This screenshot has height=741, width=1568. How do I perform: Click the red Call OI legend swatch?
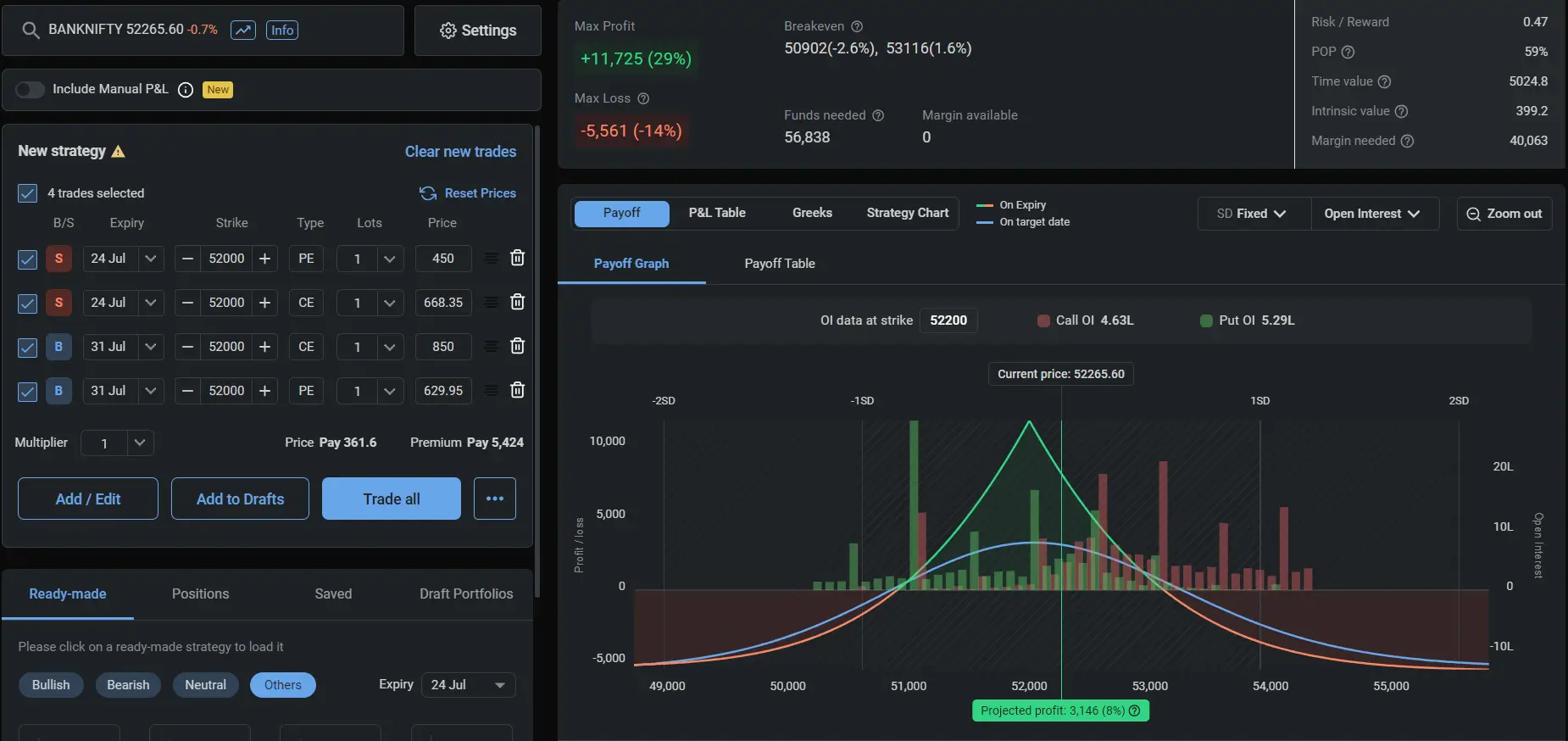click(x=1043, y=320)
